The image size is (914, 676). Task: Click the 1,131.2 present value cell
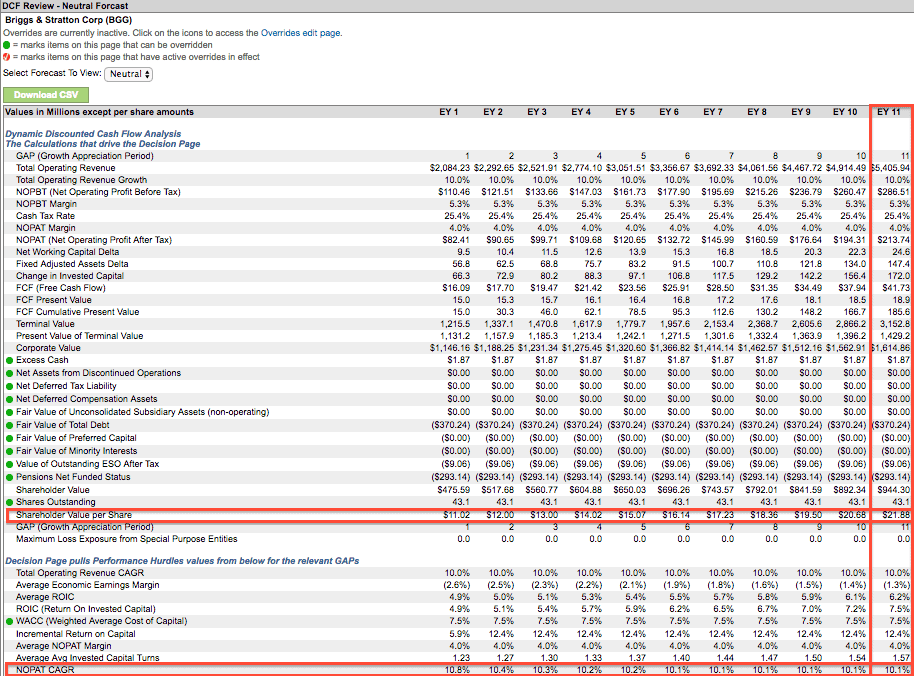[455, 336]
